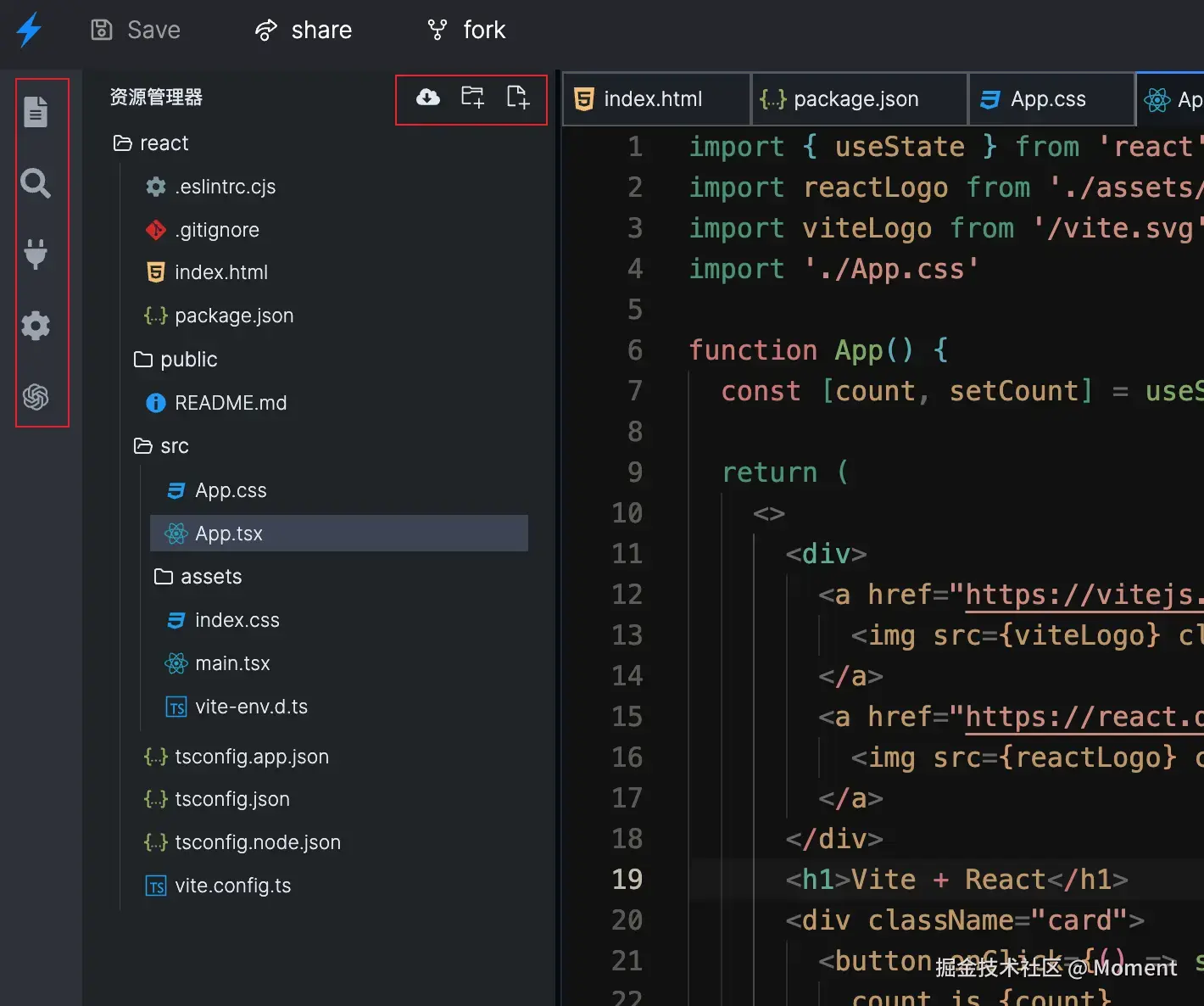Click the info icon beside README.md
The image size is (1204, 1006).
point(156,403)
